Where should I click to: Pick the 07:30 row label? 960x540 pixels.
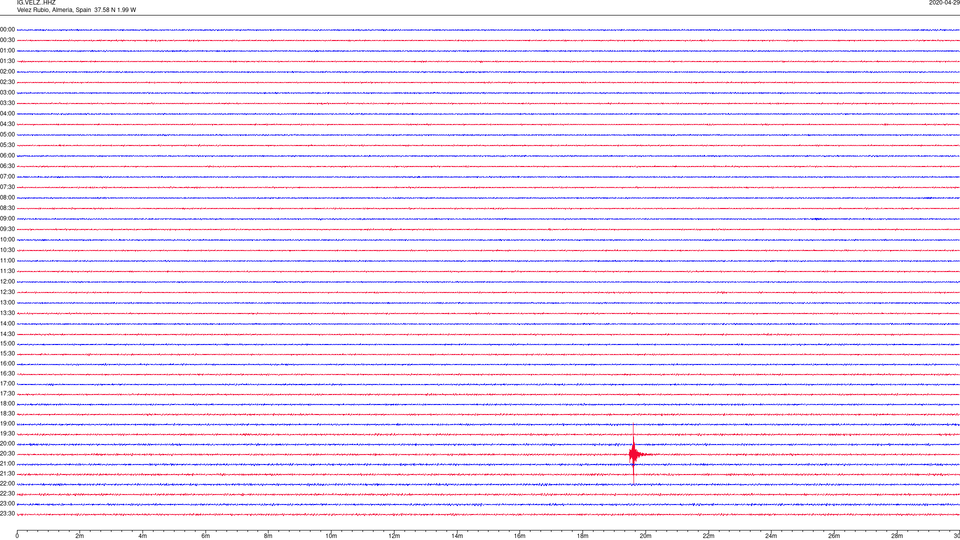click(x=7, y=187)
